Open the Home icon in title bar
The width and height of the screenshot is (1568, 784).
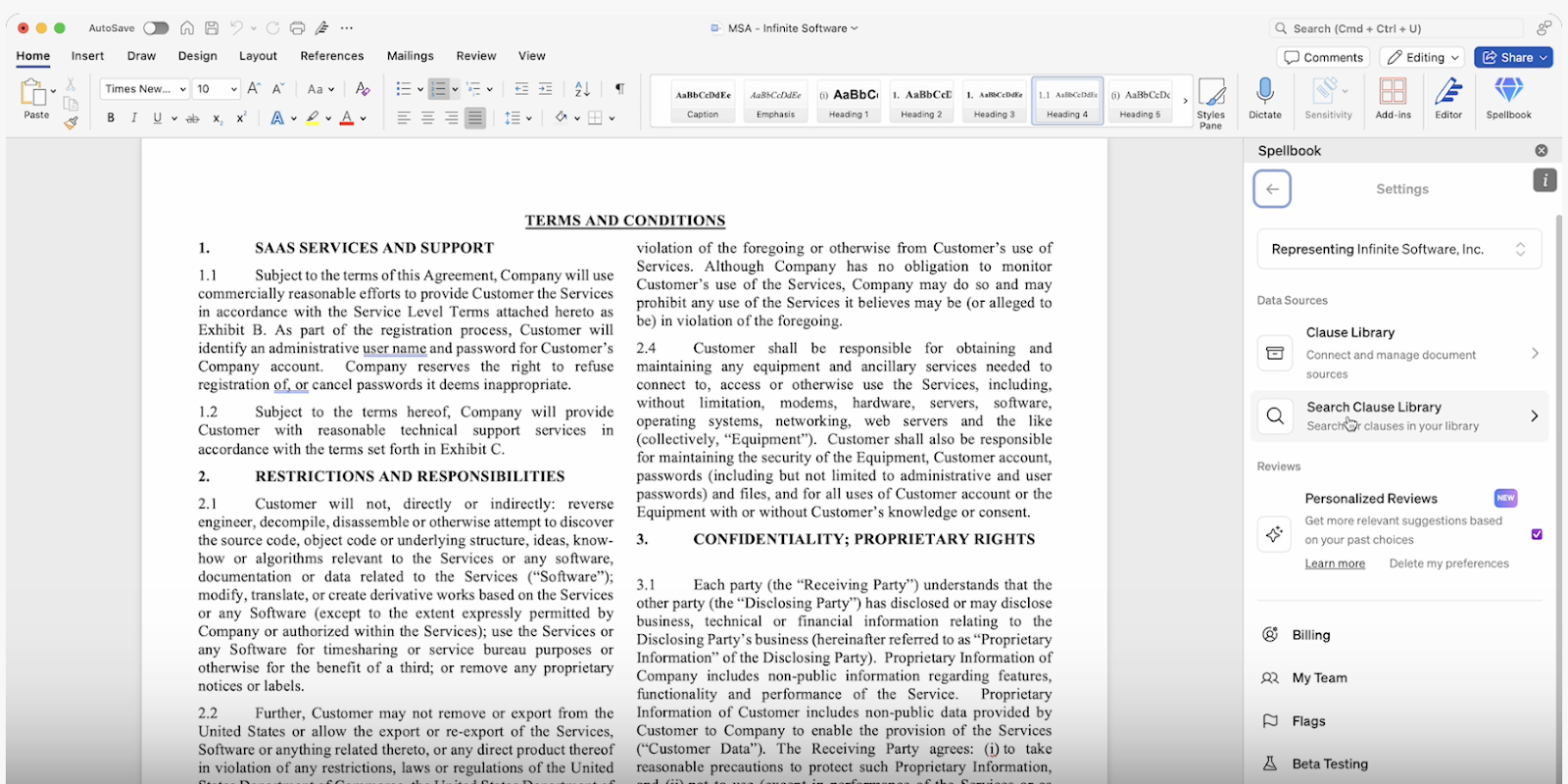coord(186,28)
